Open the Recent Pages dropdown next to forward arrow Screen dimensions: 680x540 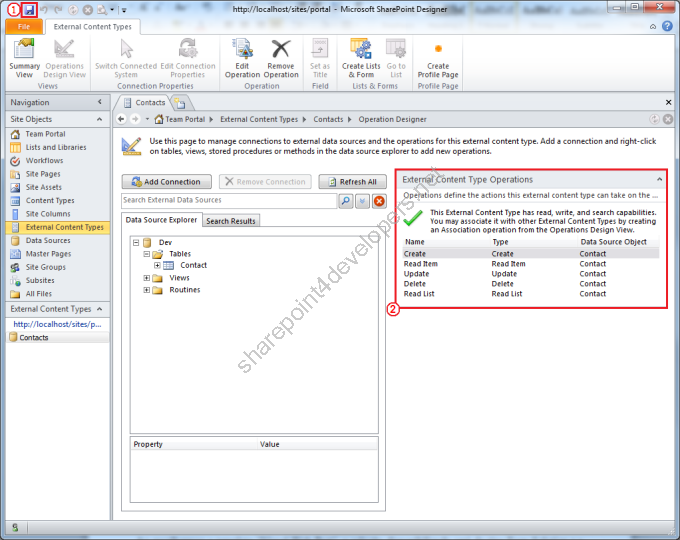point(147,119)
